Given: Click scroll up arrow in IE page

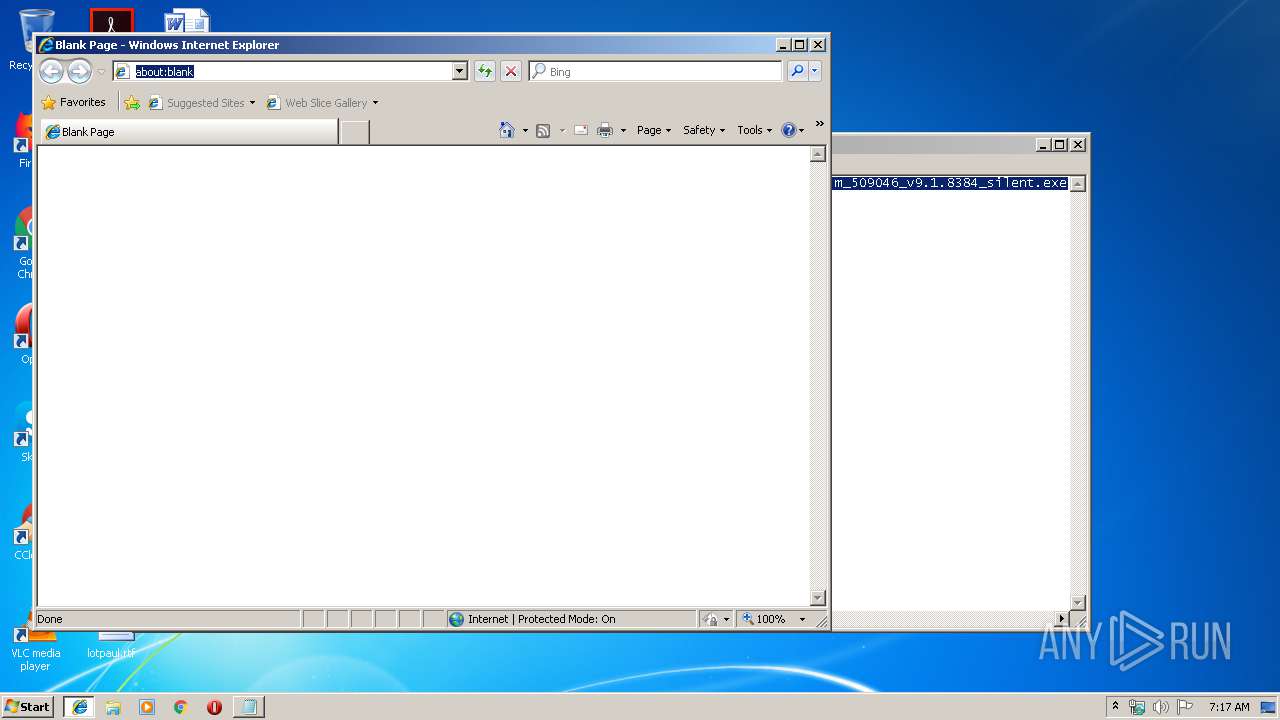Looking at the screenshot, I should [x=817, y=154].
